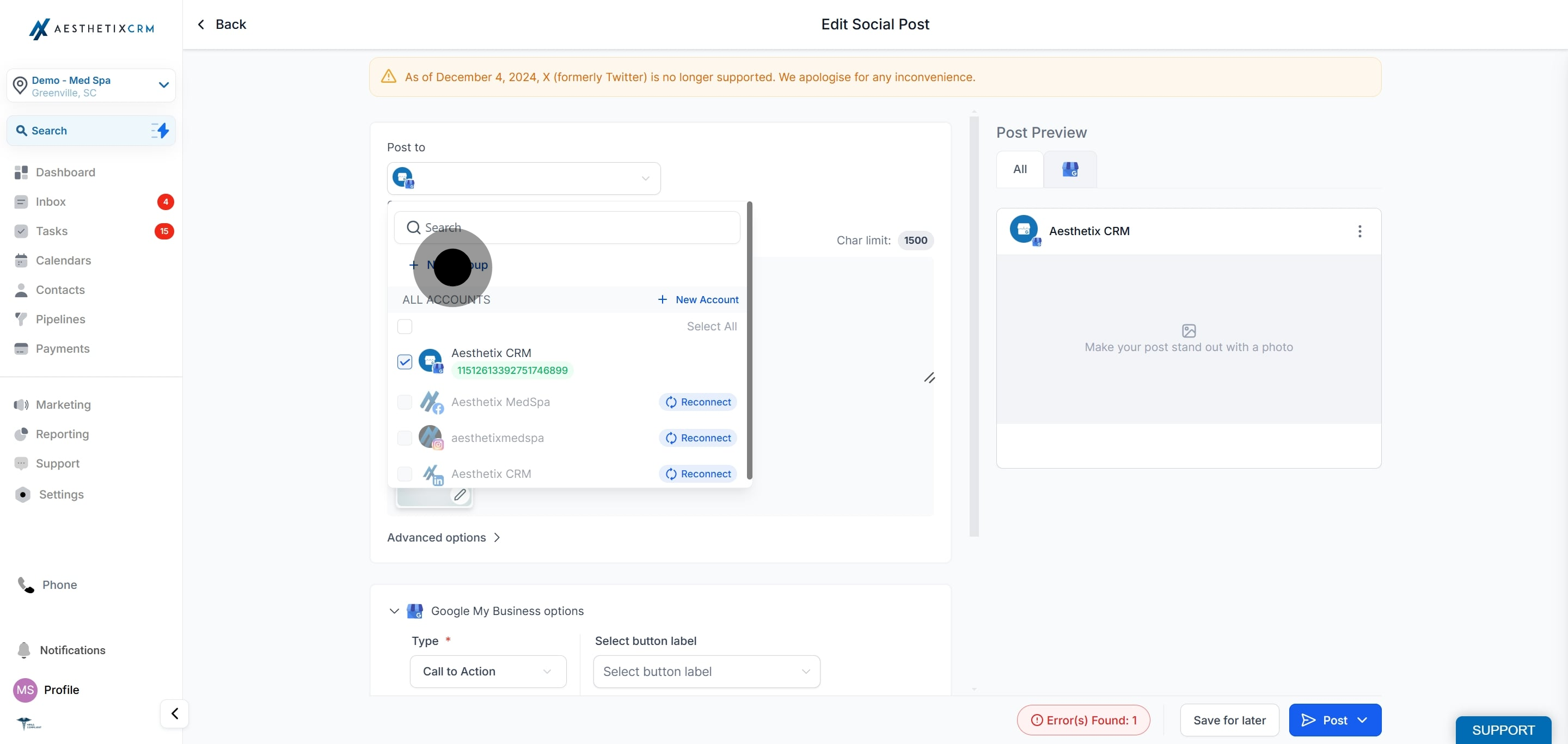Select the Google My Business preview tab
Image resolution: width=1568 pixels, height=744 pixels.
[1070, 169]
